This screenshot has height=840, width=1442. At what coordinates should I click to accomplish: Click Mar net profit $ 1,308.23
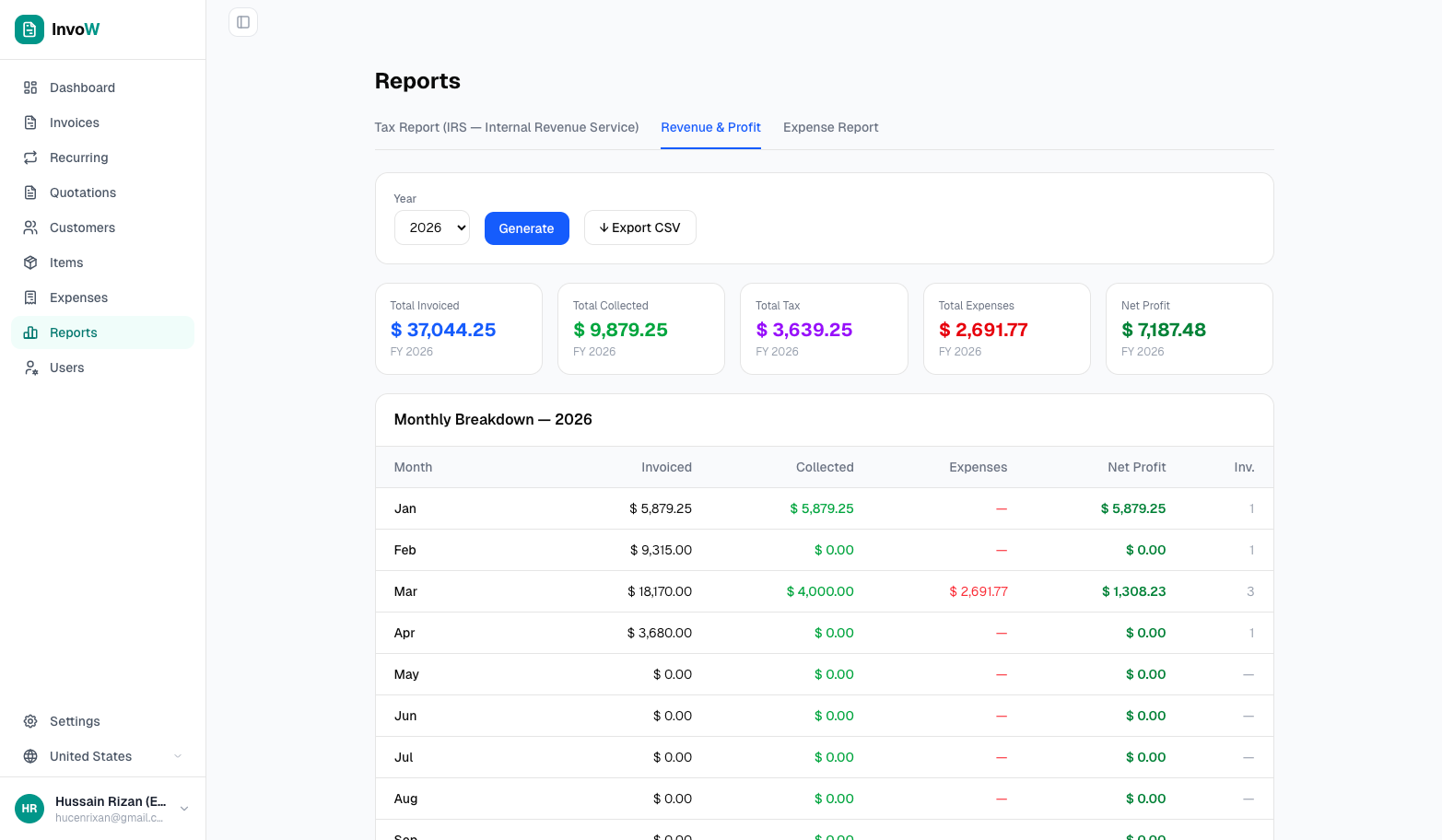tap(1134, 591)
